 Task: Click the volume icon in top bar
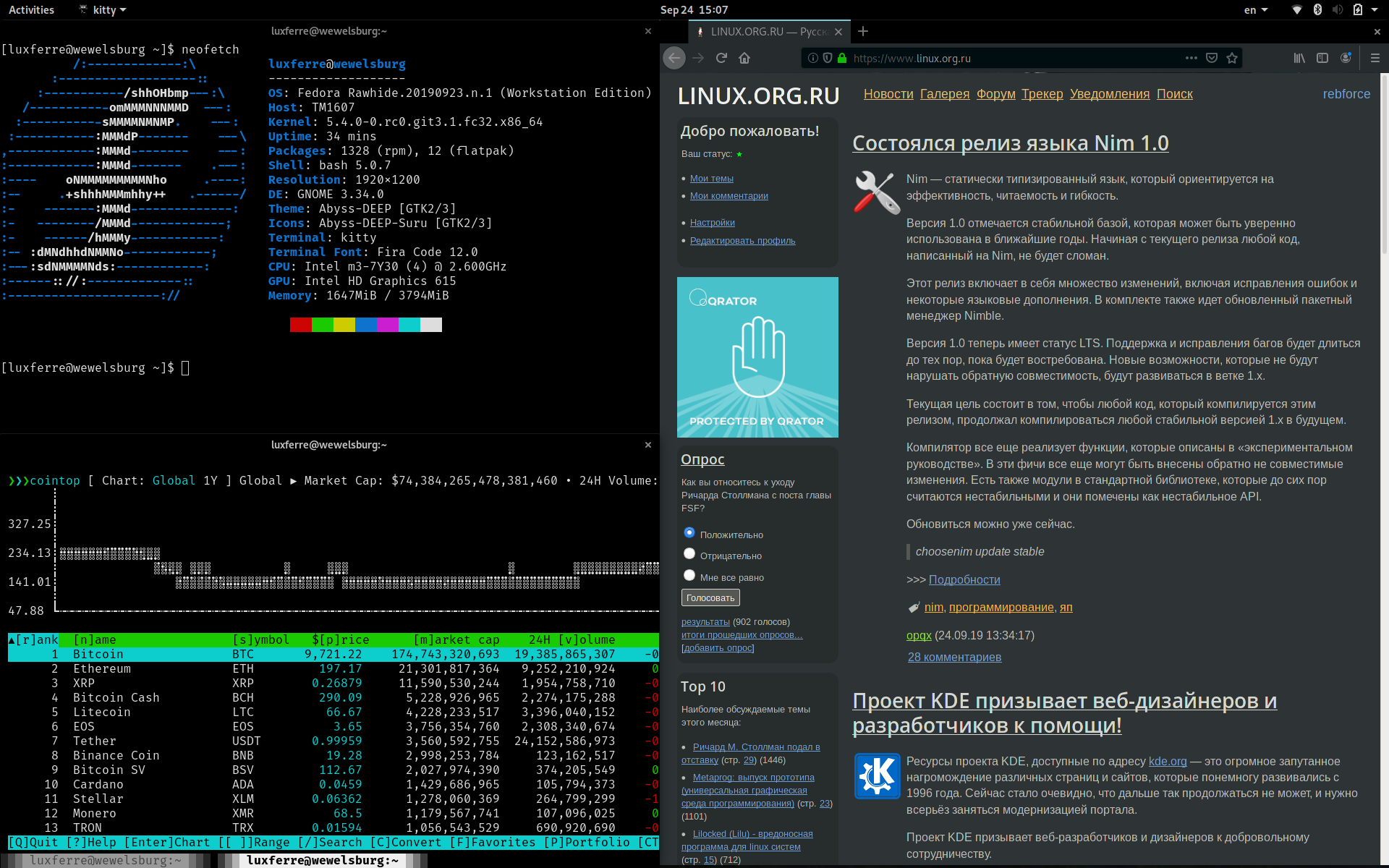pos(1337,10)
